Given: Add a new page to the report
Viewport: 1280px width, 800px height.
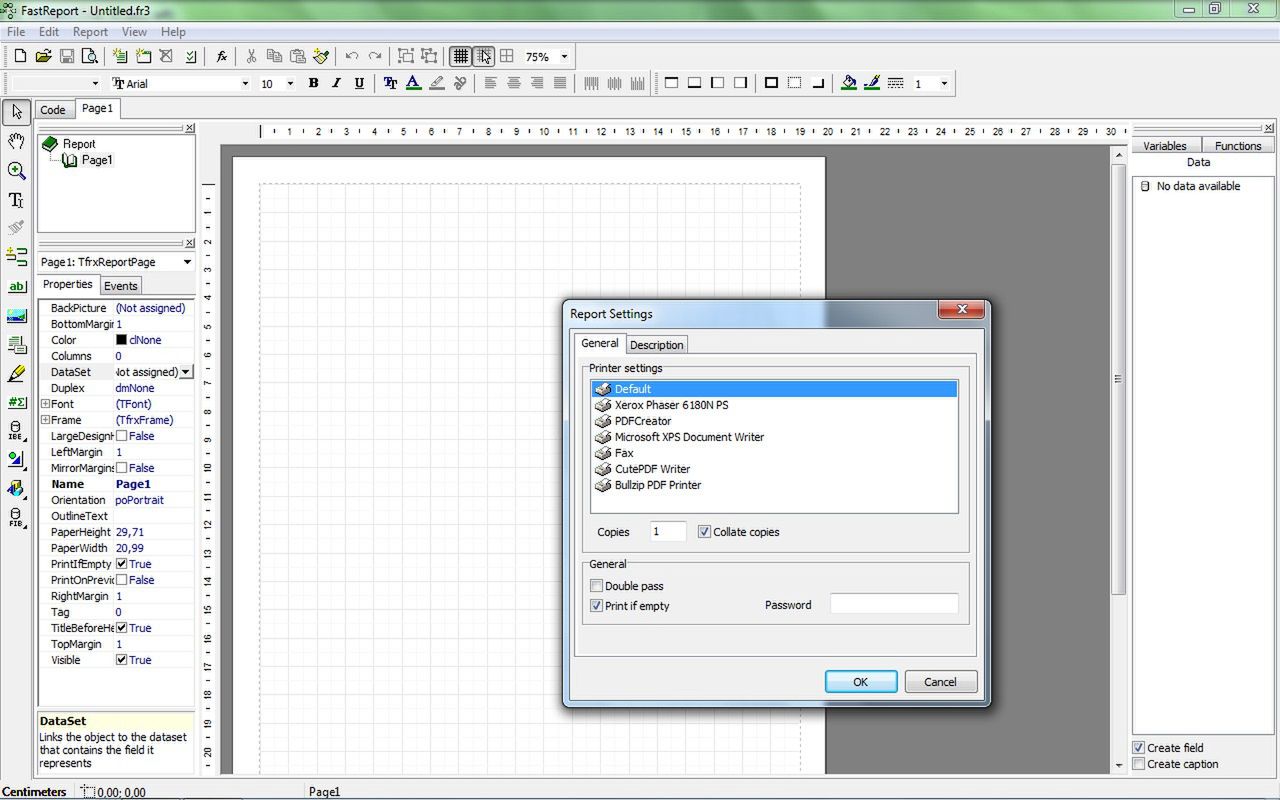Looking at the screenshot, I should point(120,56).
